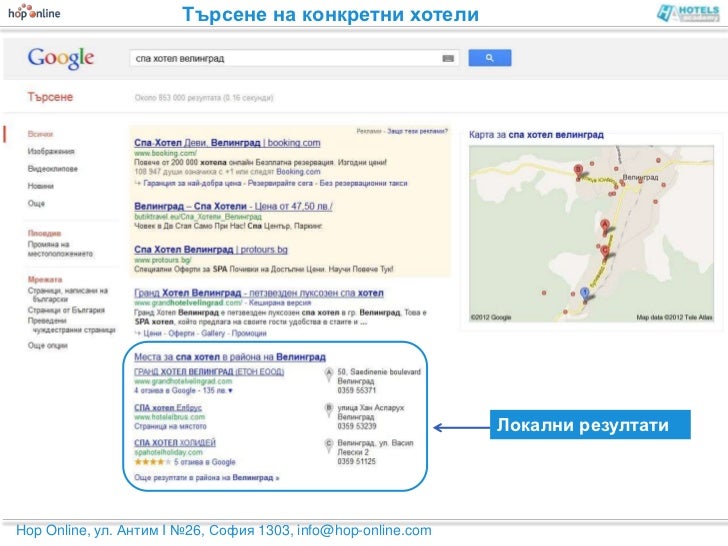Select Изображения search filter
The height and width of the screenshot is (546, 728).
tap(51, 151)
